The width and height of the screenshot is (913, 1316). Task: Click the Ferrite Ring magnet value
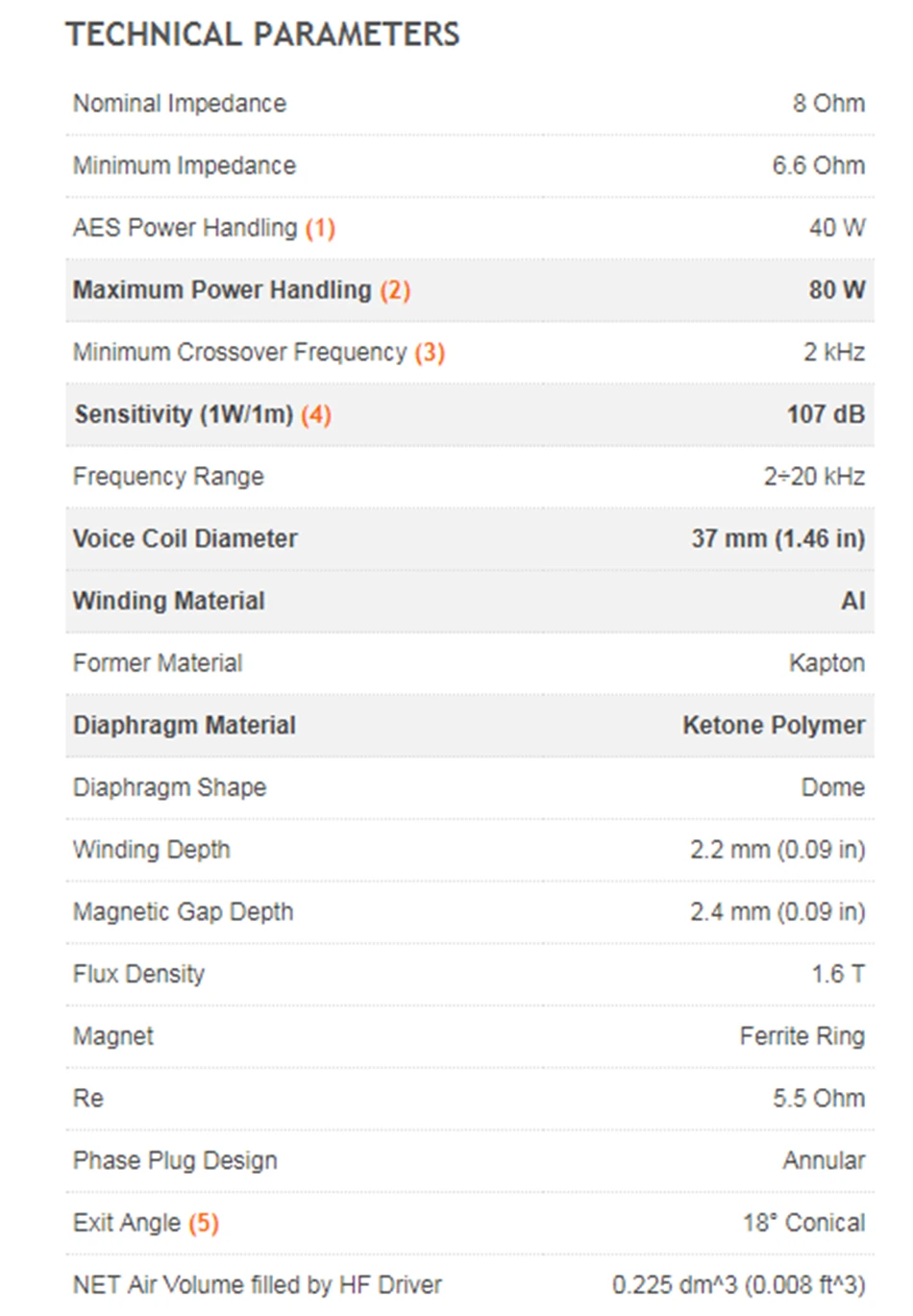[802, 1036]
